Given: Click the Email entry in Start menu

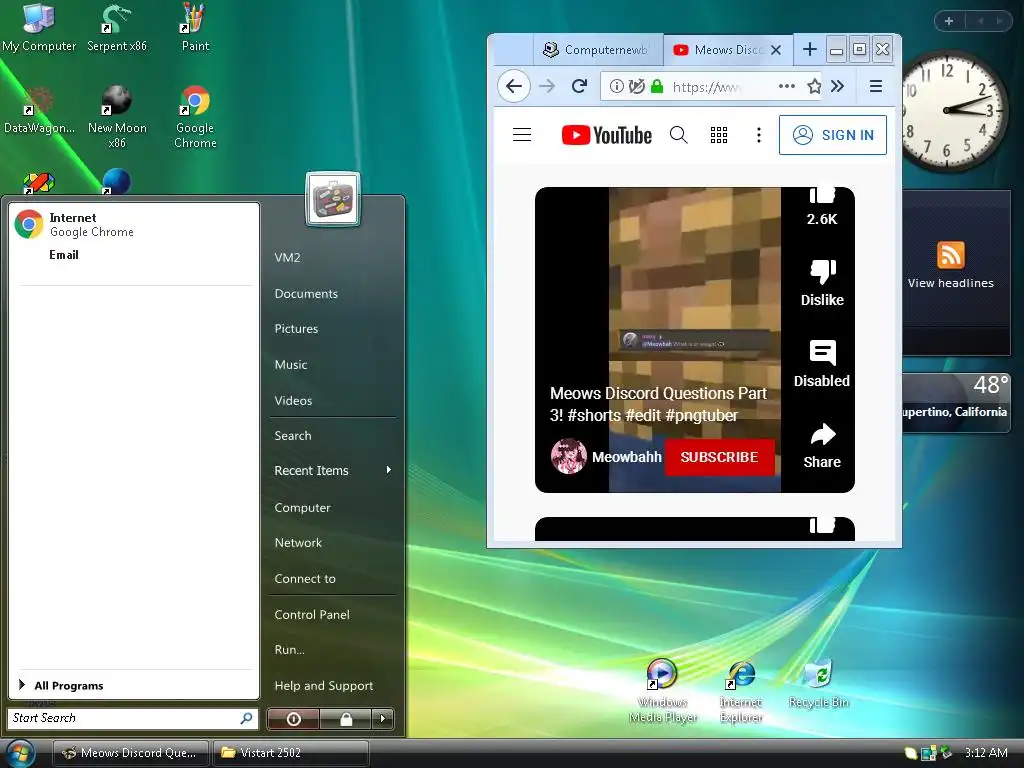Looking at the screenshot, I should (x=64, y=255).
